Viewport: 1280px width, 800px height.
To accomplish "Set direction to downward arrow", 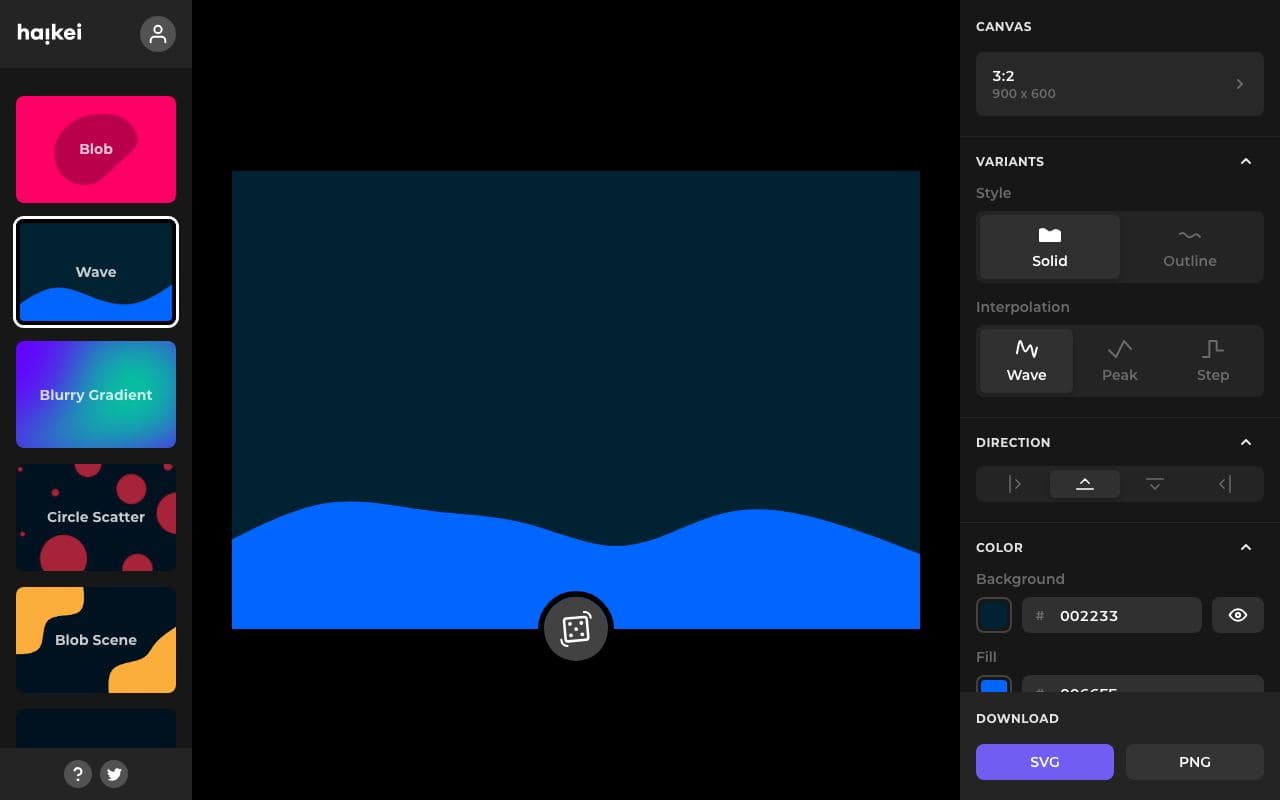I will click(x=1155, y=484).
